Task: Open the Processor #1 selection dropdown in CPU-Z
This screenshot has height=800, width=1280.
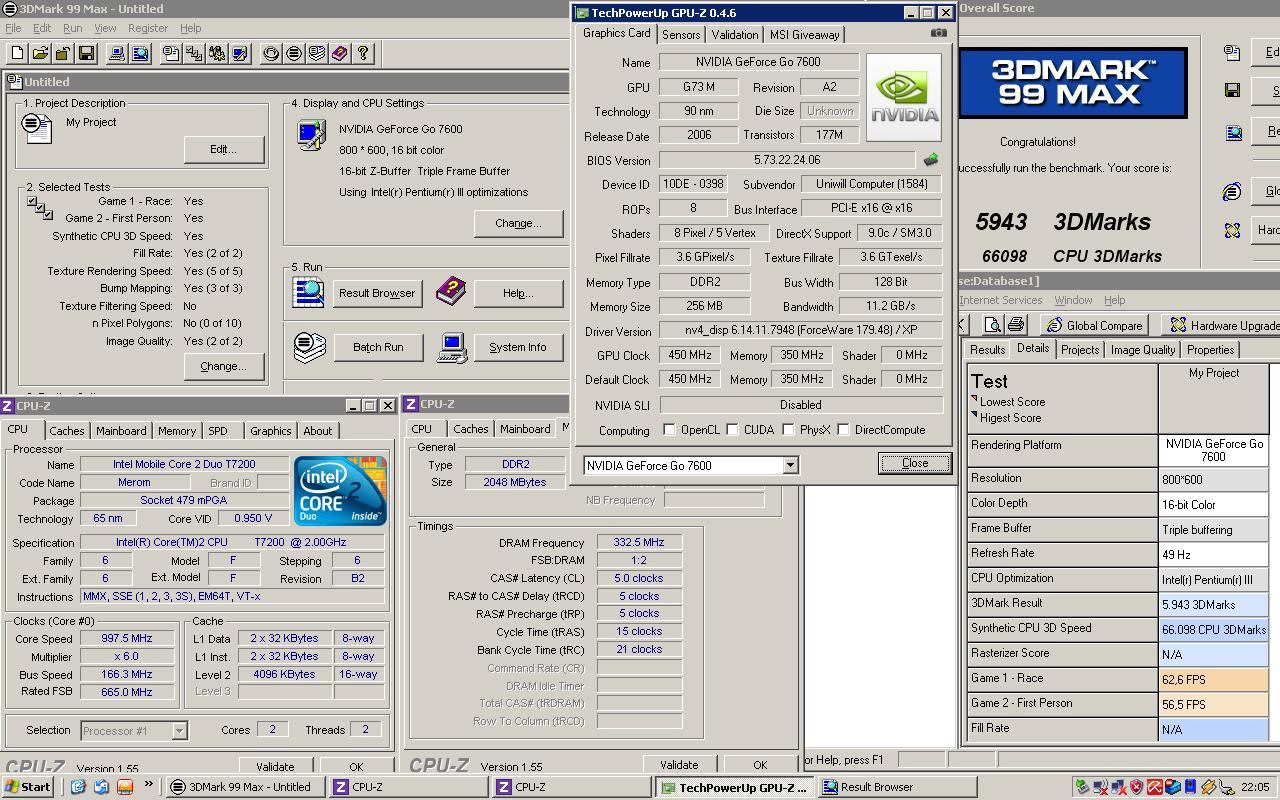Action: 179,731
